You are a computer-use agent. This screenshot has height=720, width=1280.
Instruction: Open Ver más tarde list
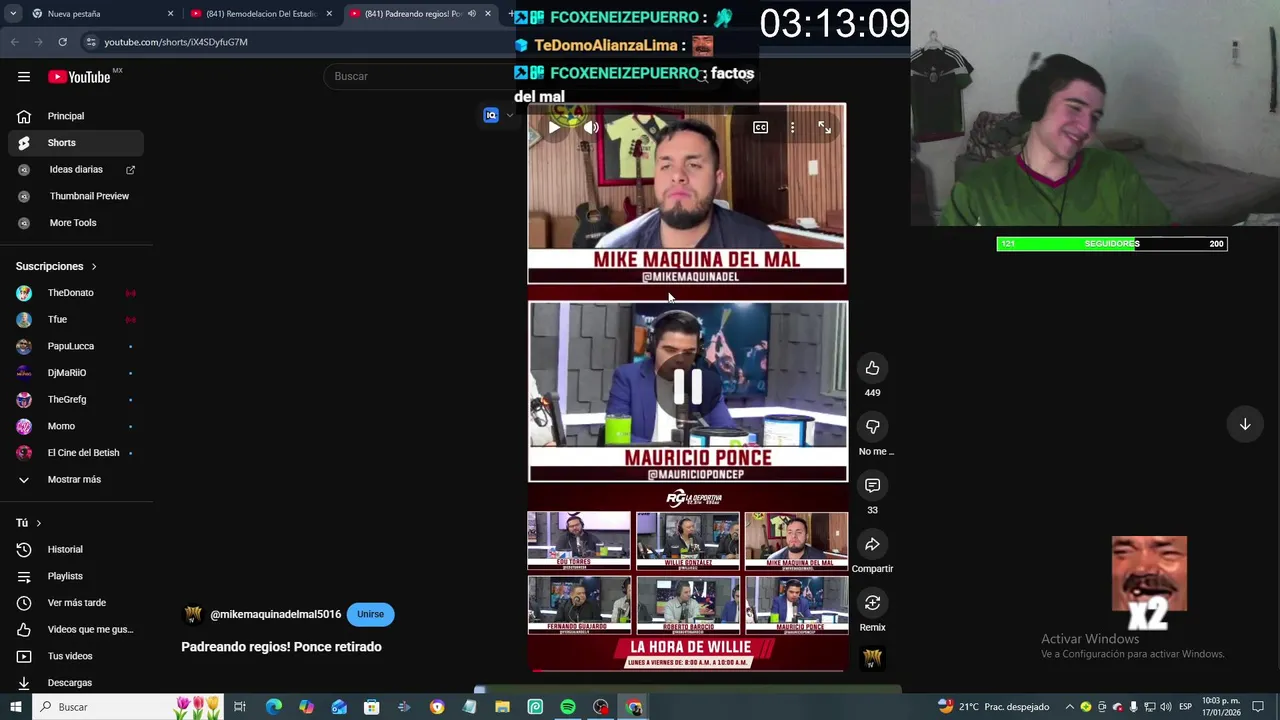coord(76,603)
